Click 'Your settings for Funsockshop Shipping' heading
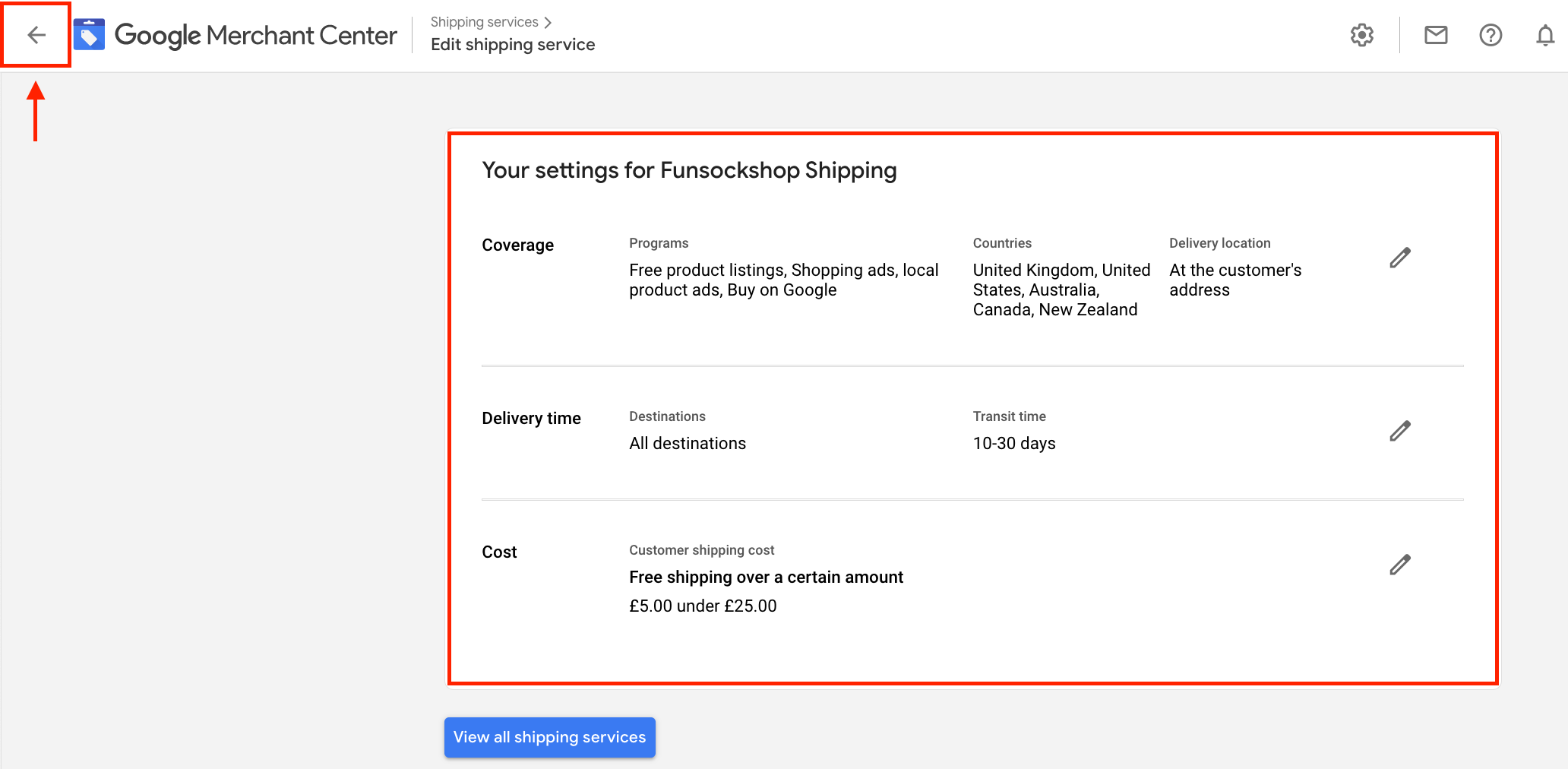1568x769 pixels. (689, 170)
